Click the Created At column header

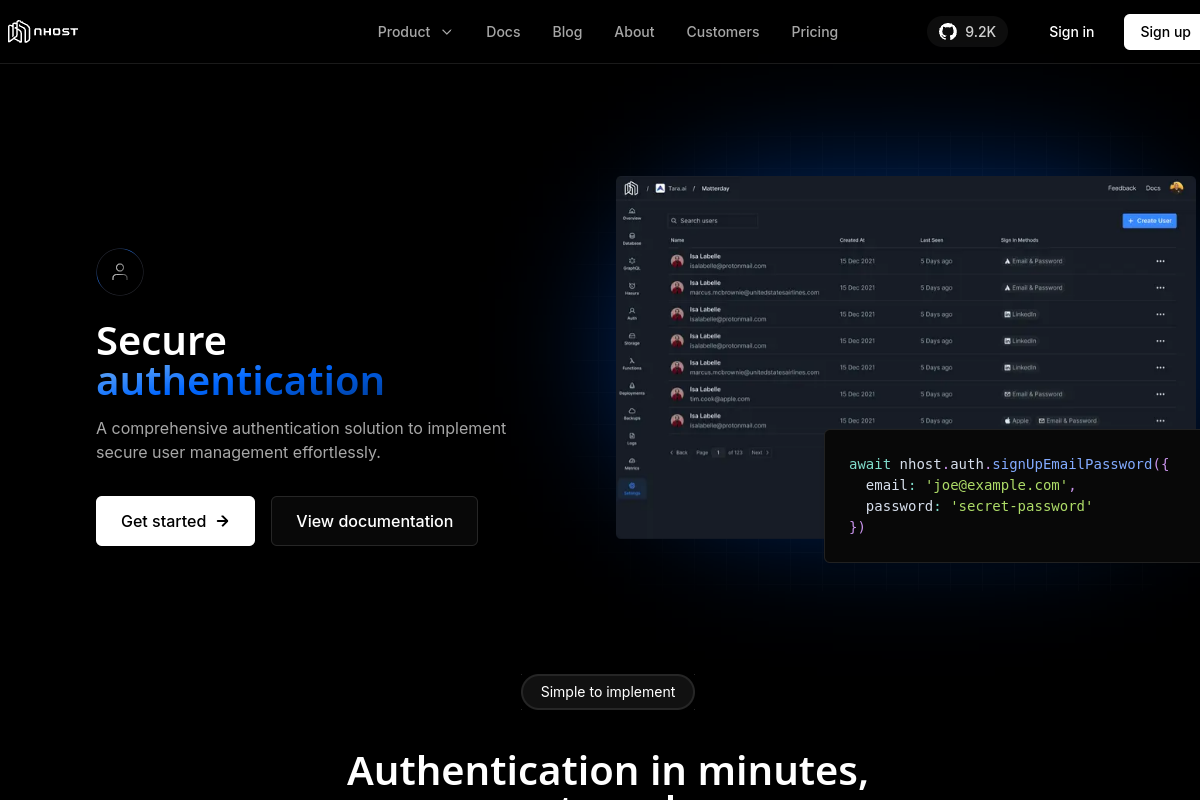[852, 240]
